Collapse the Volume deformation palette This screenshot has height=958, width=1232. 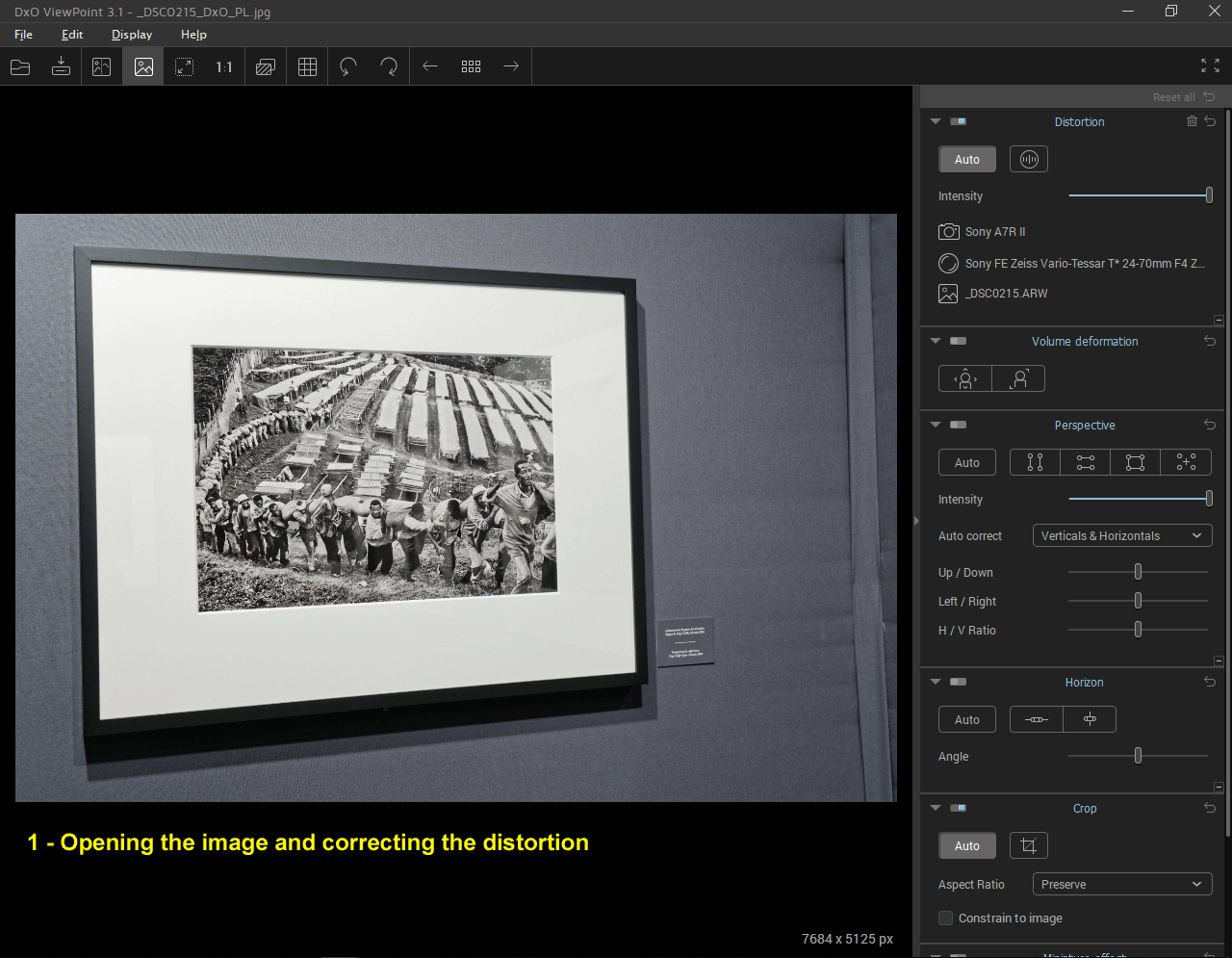click(935, 341)
